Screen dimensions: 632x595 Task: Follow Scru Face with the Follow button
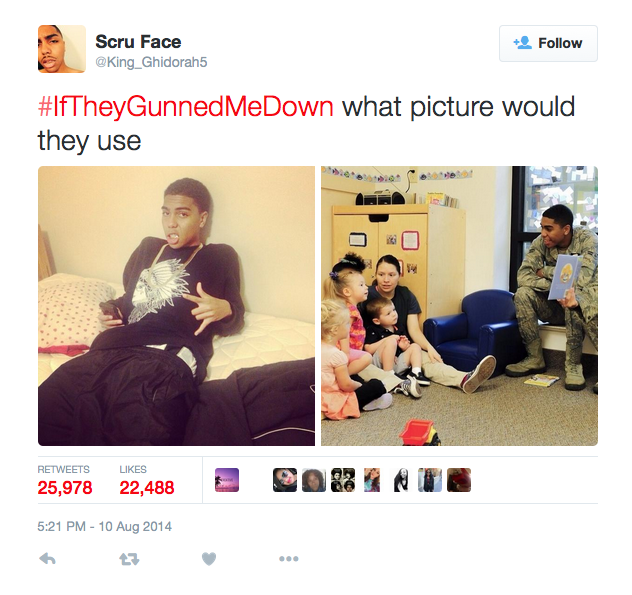click(x=548, y=43)
